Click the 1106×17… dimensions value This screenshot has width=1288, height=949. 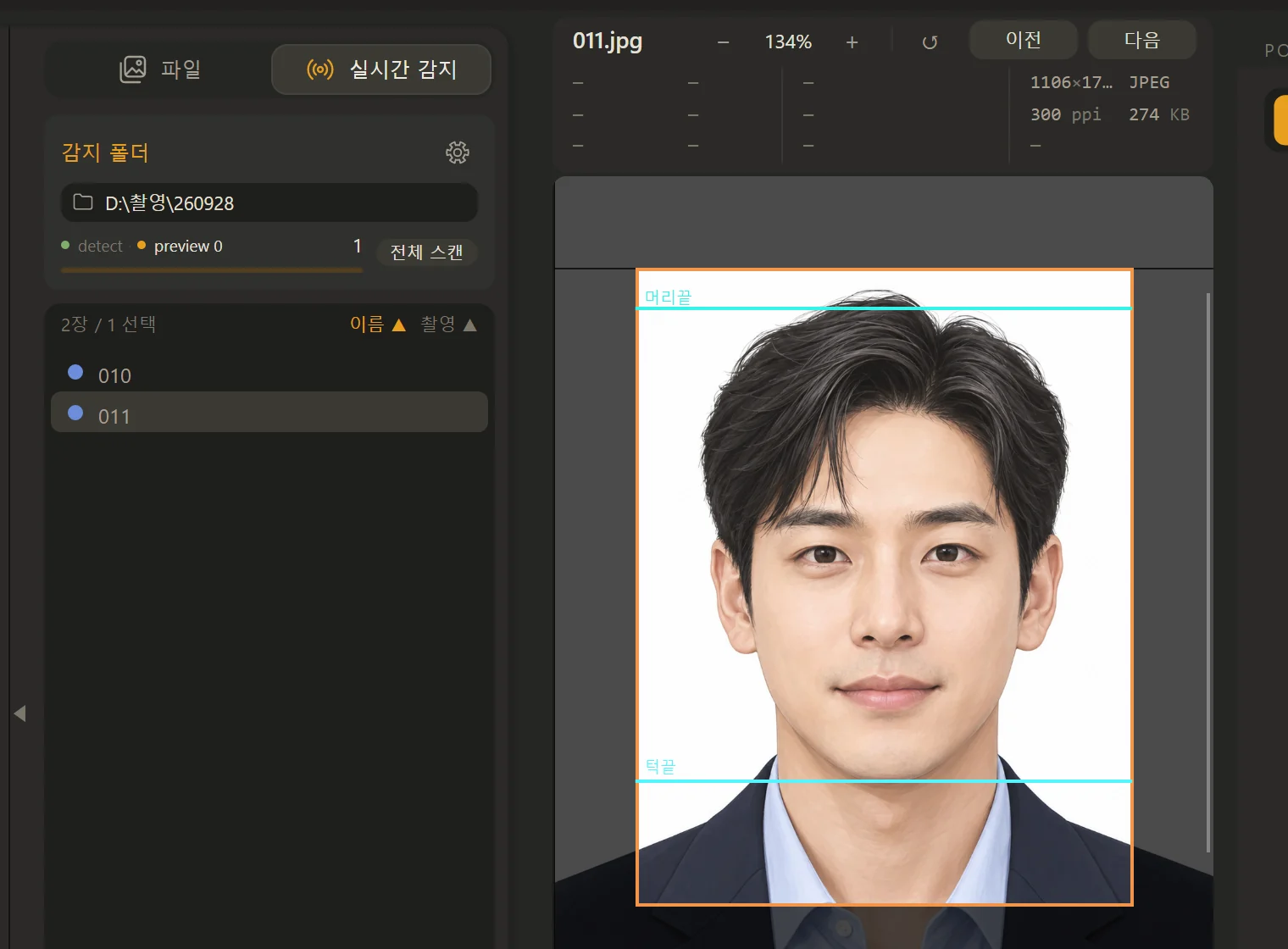(1071, 82)
